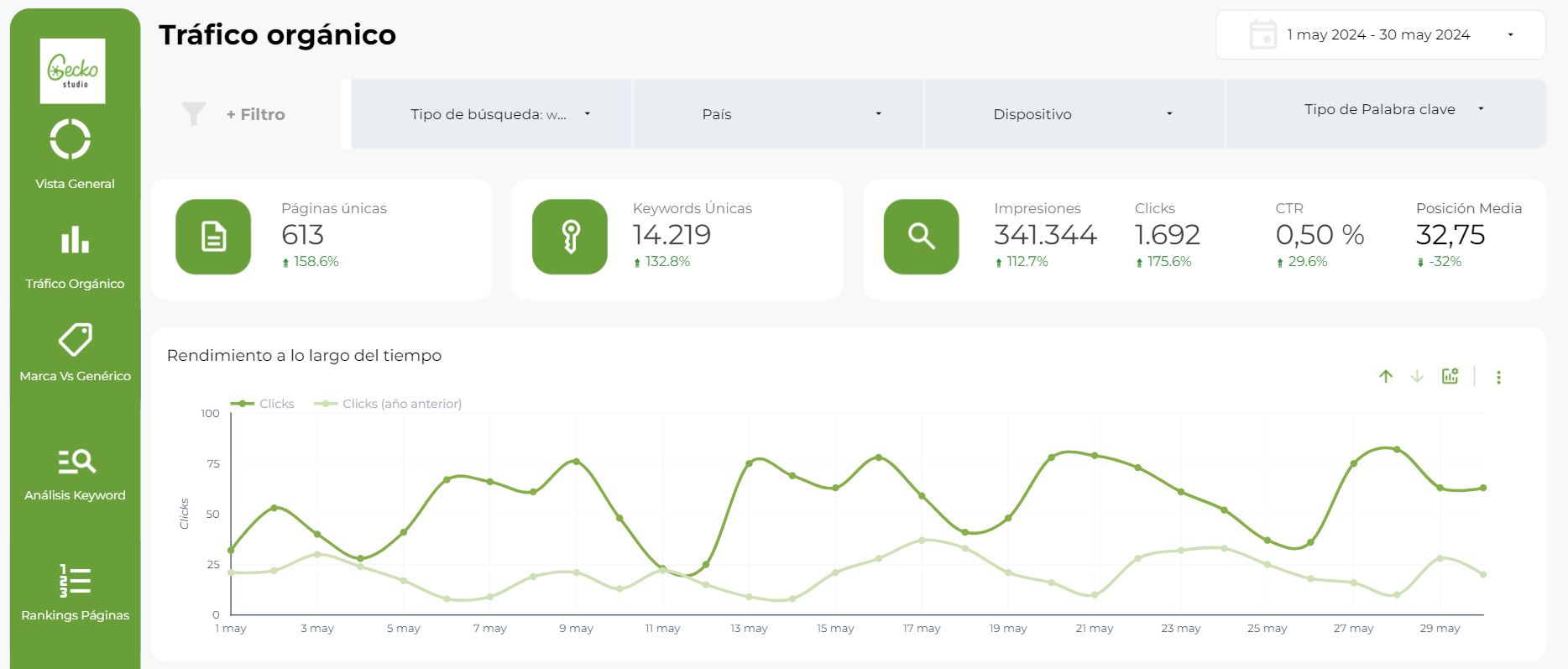Click the drill down arrow icon

pos(1417,377)
